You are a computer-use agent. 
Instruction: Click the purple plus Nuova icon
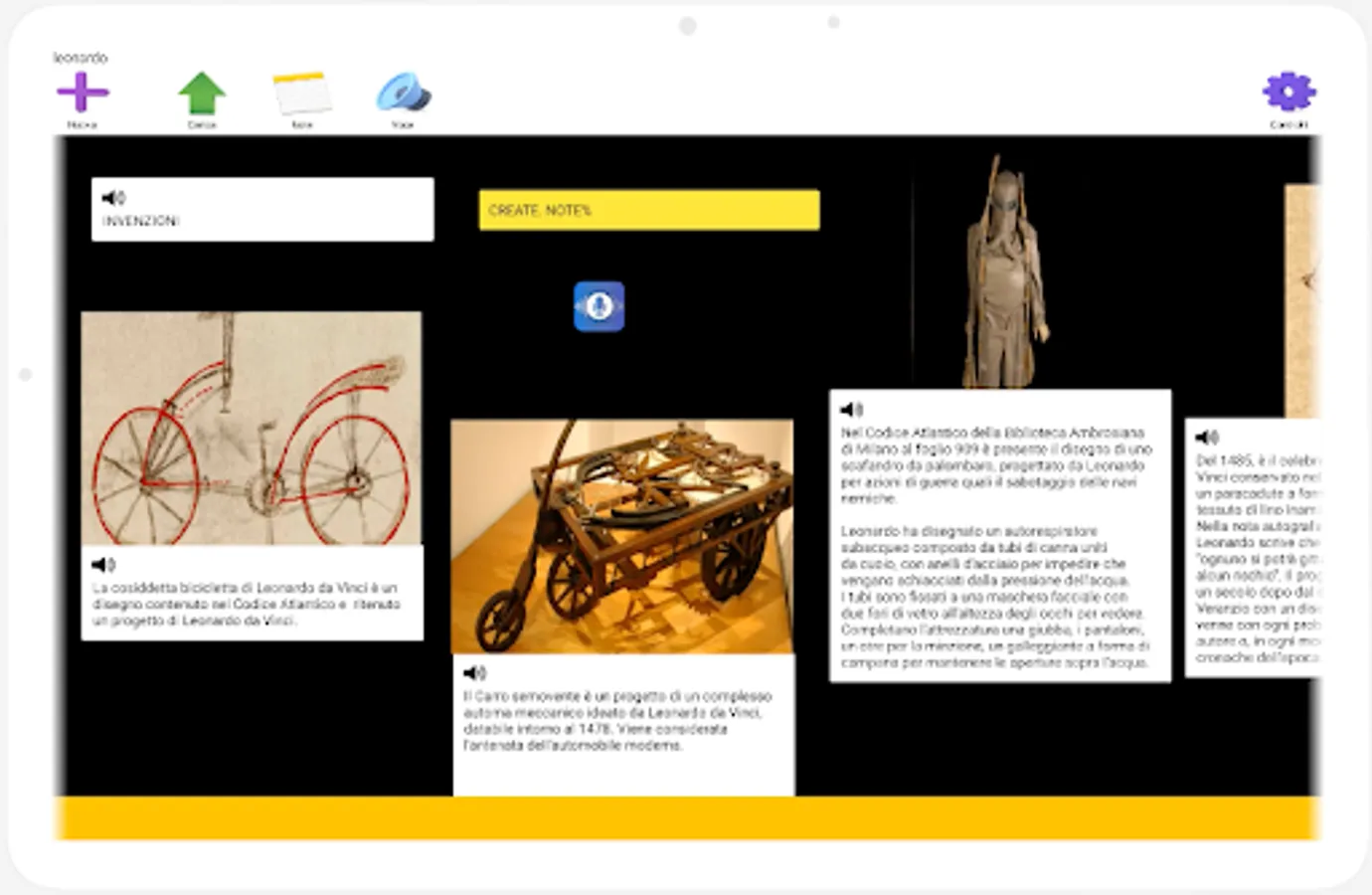pos(83,92)
